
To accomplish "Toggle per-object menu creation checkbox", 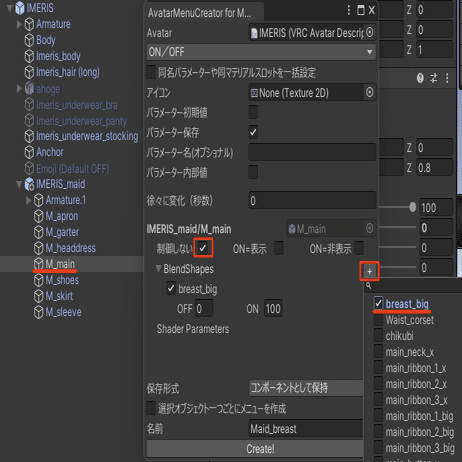I will pos(151,408).
